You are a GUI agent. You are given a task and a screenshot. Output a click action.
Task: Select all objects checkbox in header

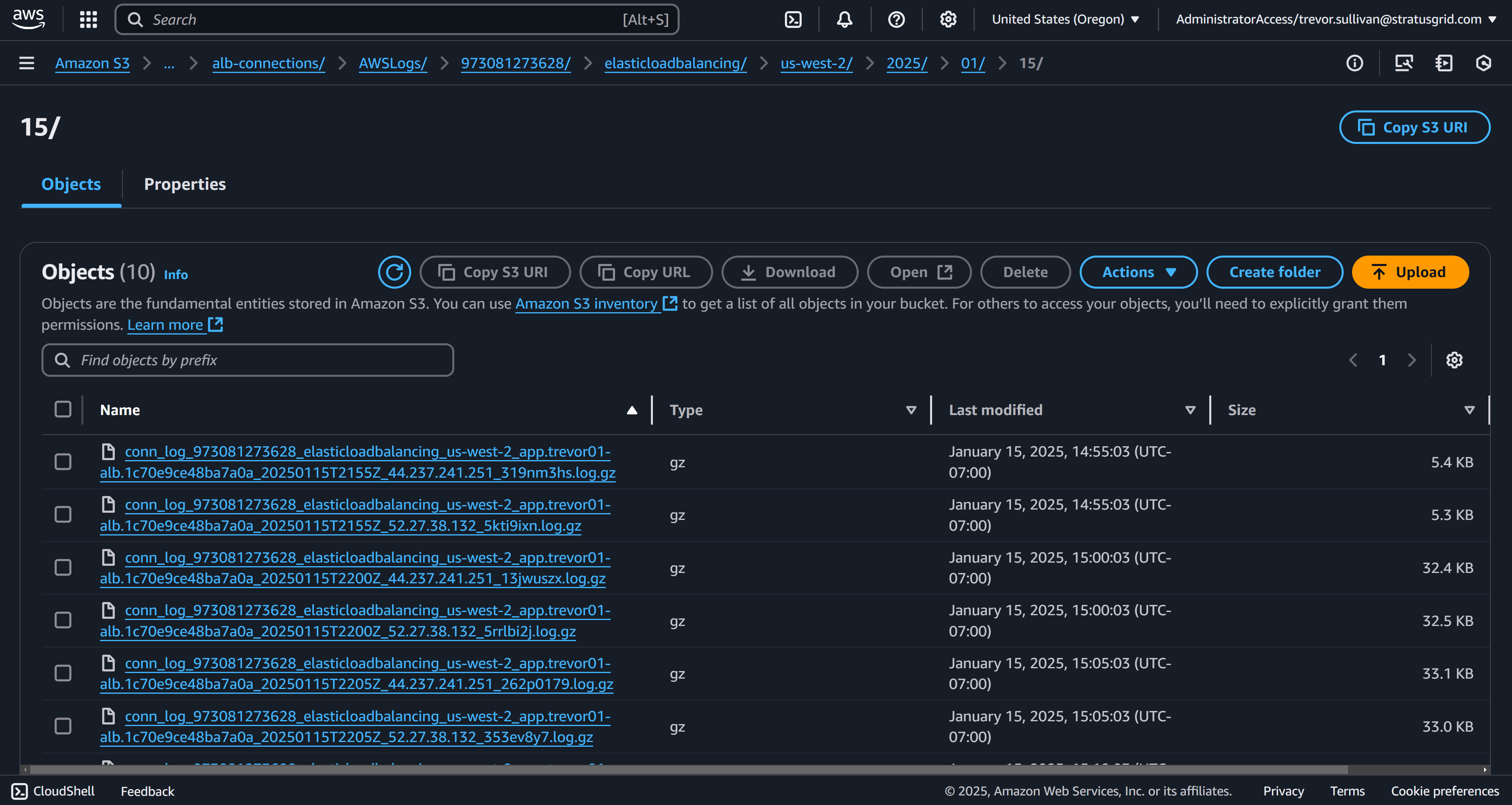tap(63, 409)
